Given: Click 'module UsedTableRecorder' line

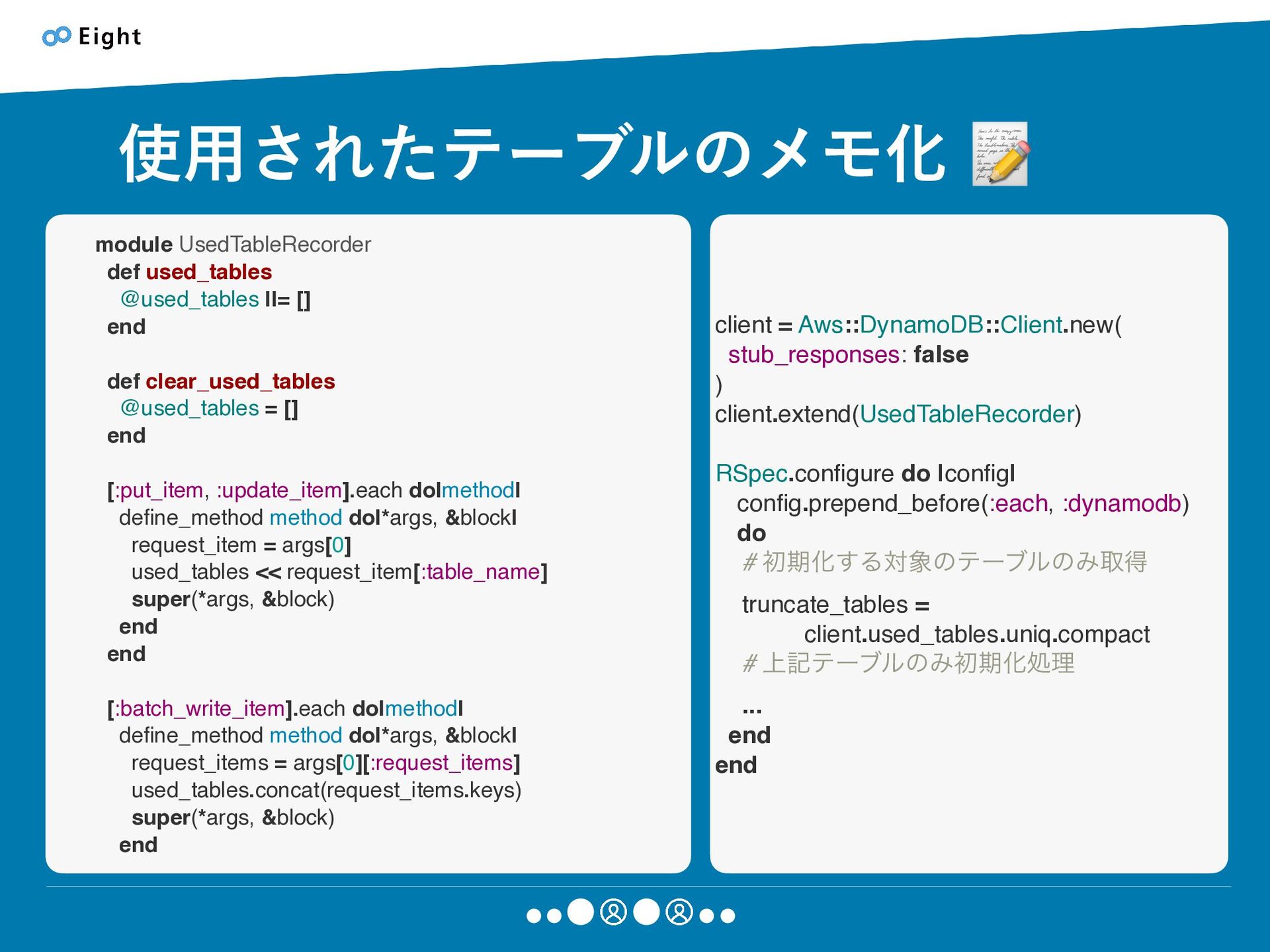Looking at the screenshot, I should pyautogui.click(x=233, y=245).
